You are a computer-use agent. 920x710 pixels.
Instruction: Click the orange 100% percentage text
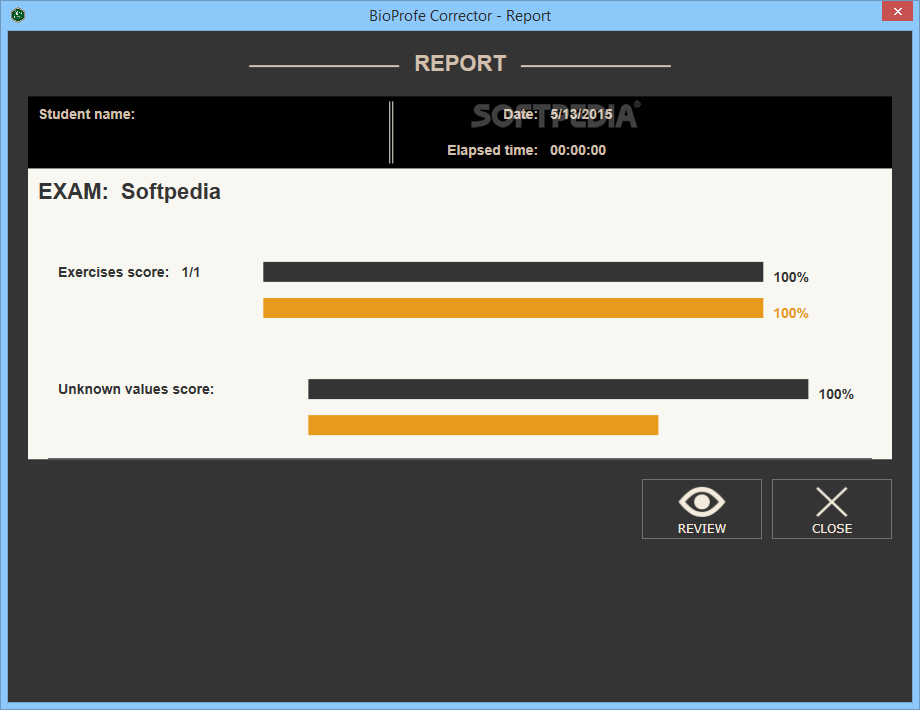pyautogui.click(x=791, y=313)
